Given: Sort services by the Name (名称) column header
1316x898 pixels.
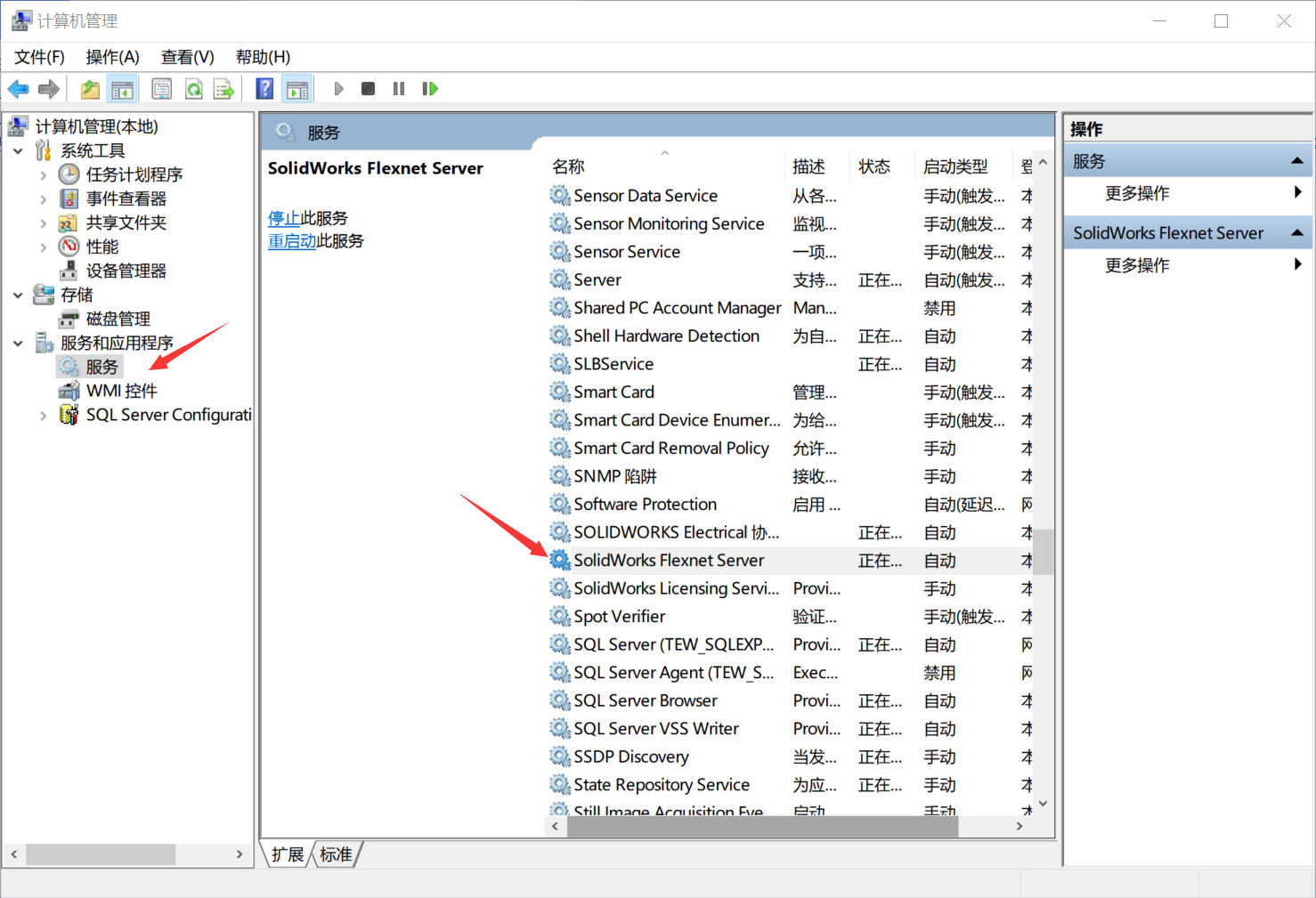Looking at the screenshot, I should point(664,166).
